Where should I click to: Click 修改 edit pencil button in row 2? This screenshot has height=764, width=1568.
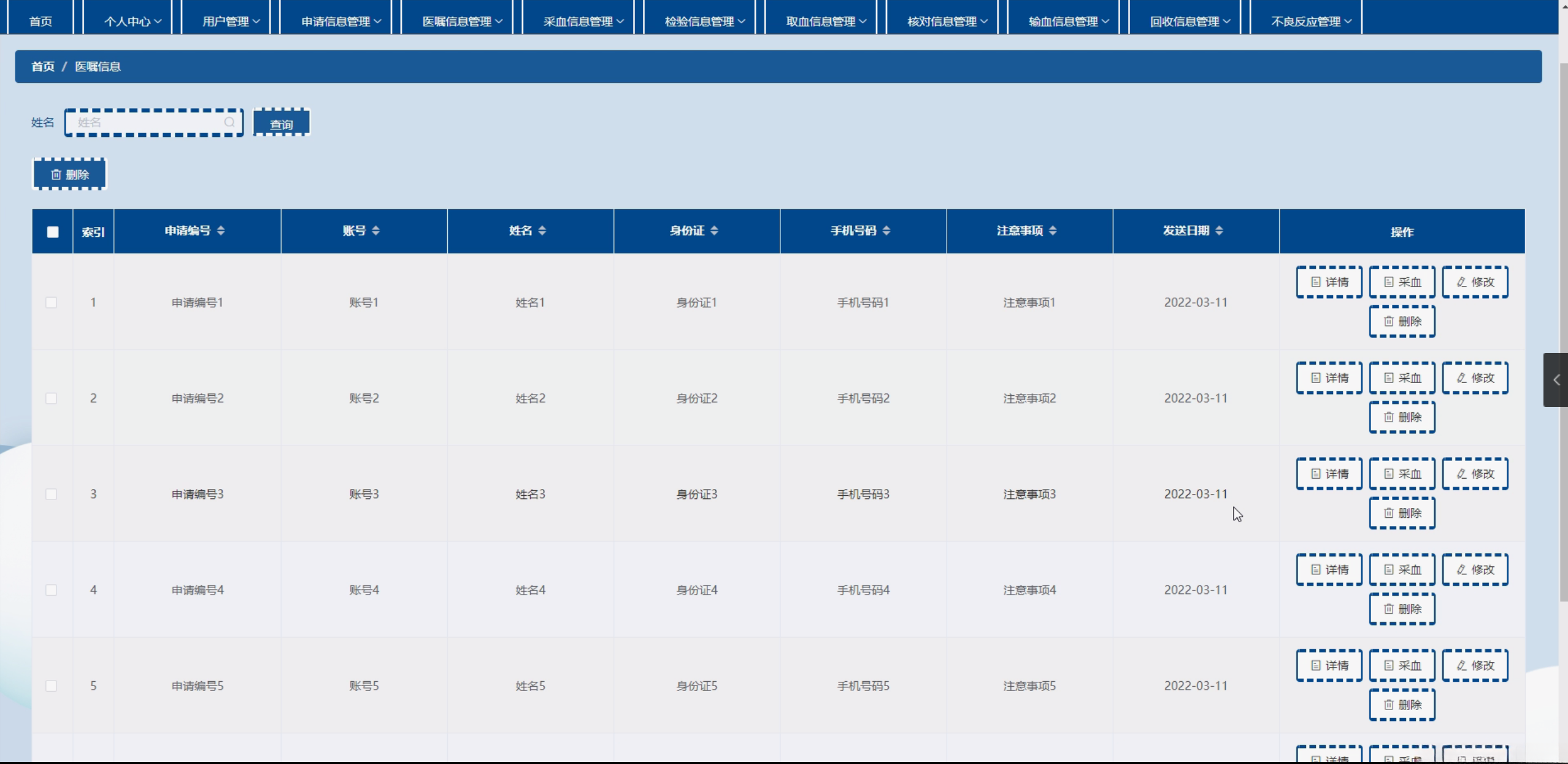(1475, 378)
